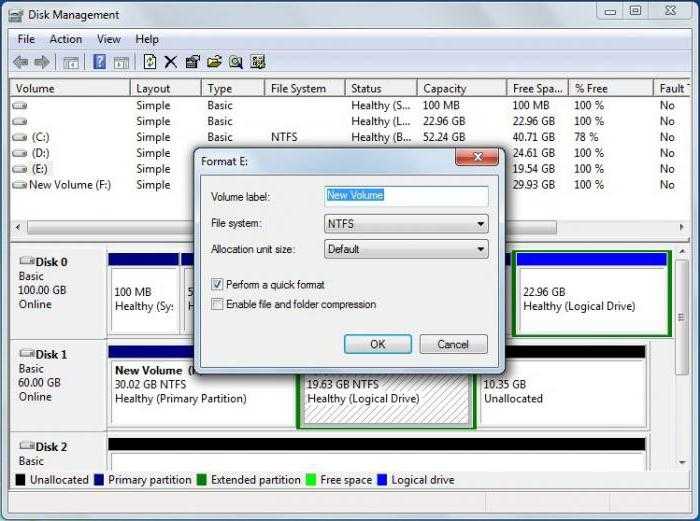Click the Refresh toolbar icon
Screen dimensions: 700x521
(x=150, y=62)
